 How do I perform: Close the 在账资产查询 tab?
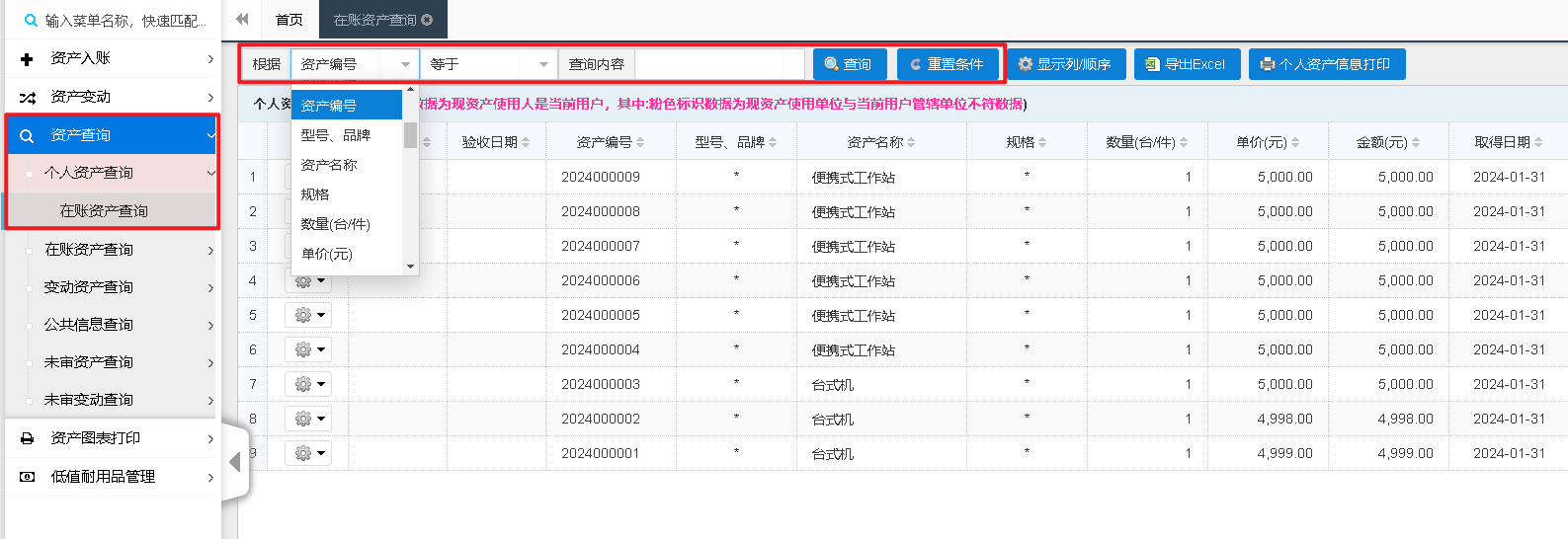[x=427, y=20]
